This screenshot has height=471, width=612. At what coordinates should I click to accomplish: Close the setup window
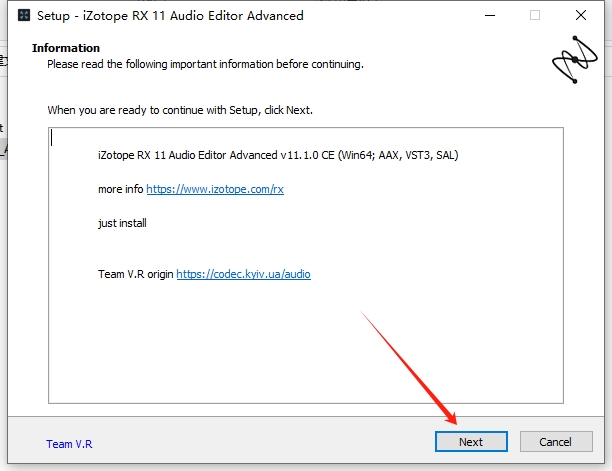tap(581, 16)
